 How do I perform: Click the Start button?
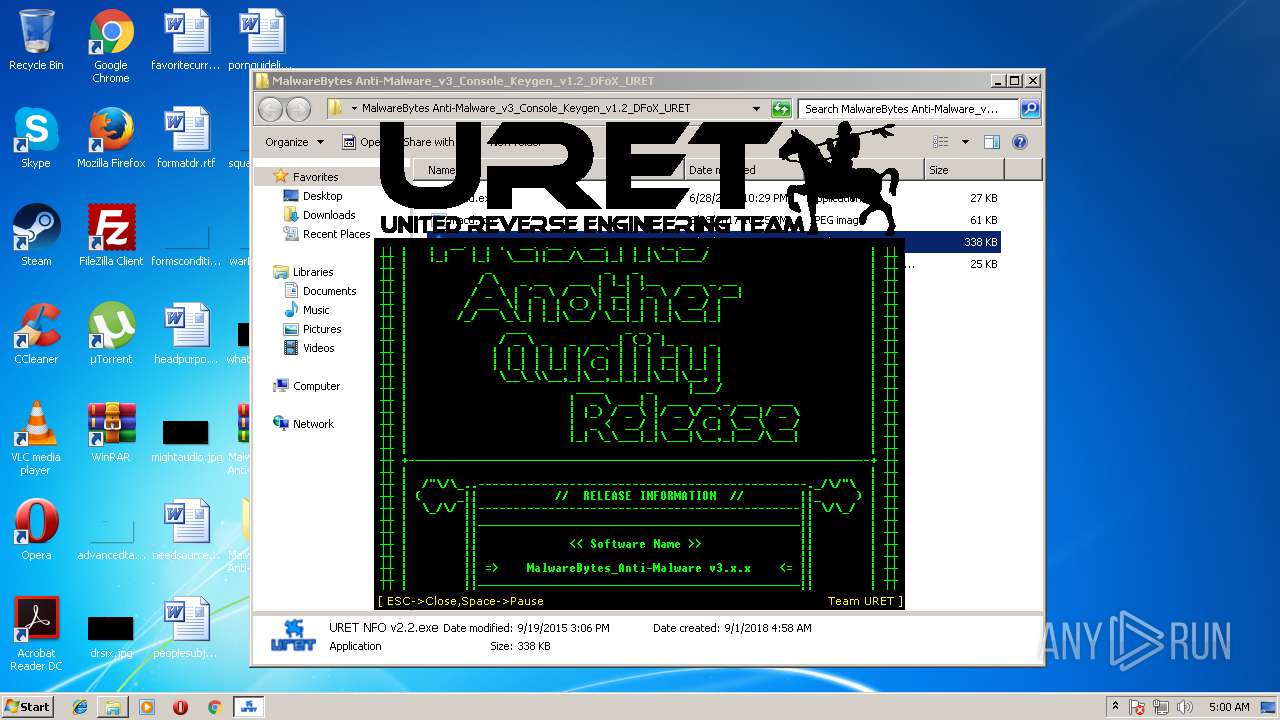coord(28,706)
